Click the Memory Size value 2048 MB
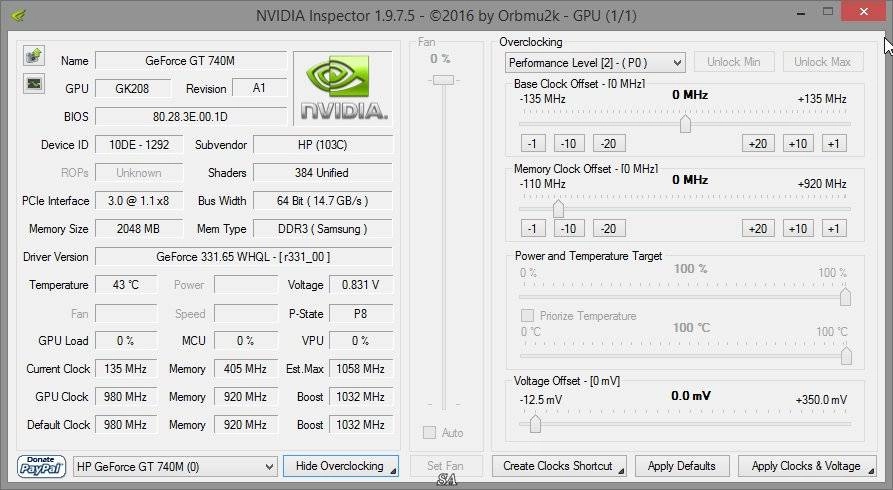Viewport: 893px width, 490px height. [139, 228]
